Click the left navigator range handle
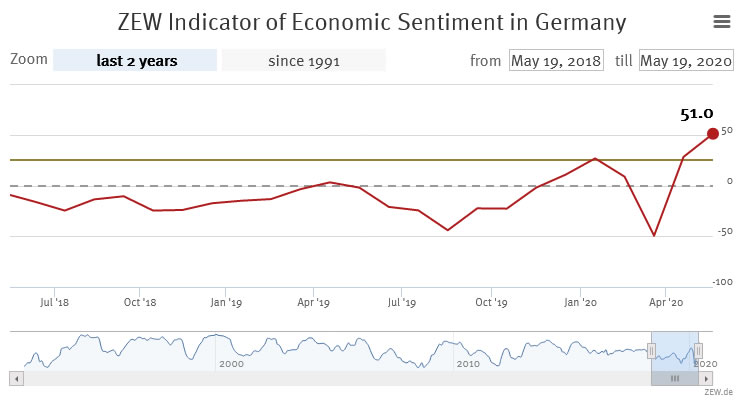The height and width of the screenshot is (400, 743). tap(651, 349)
